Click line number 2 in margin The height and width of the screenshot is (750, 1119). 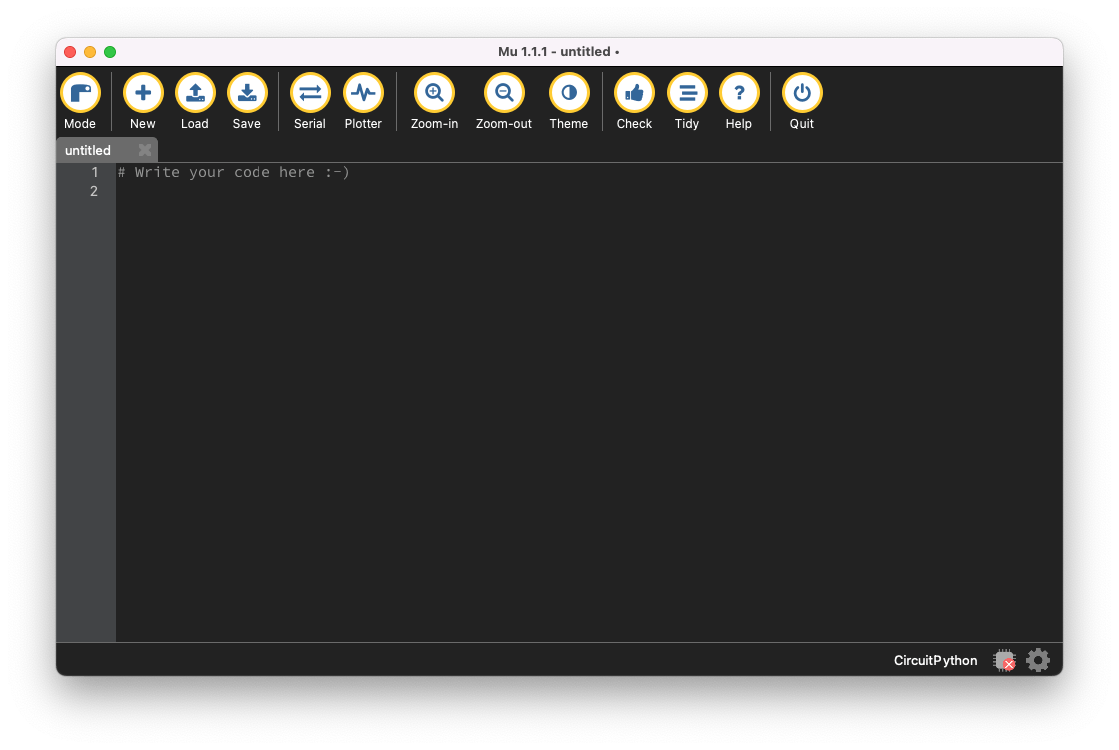[94, 191]
